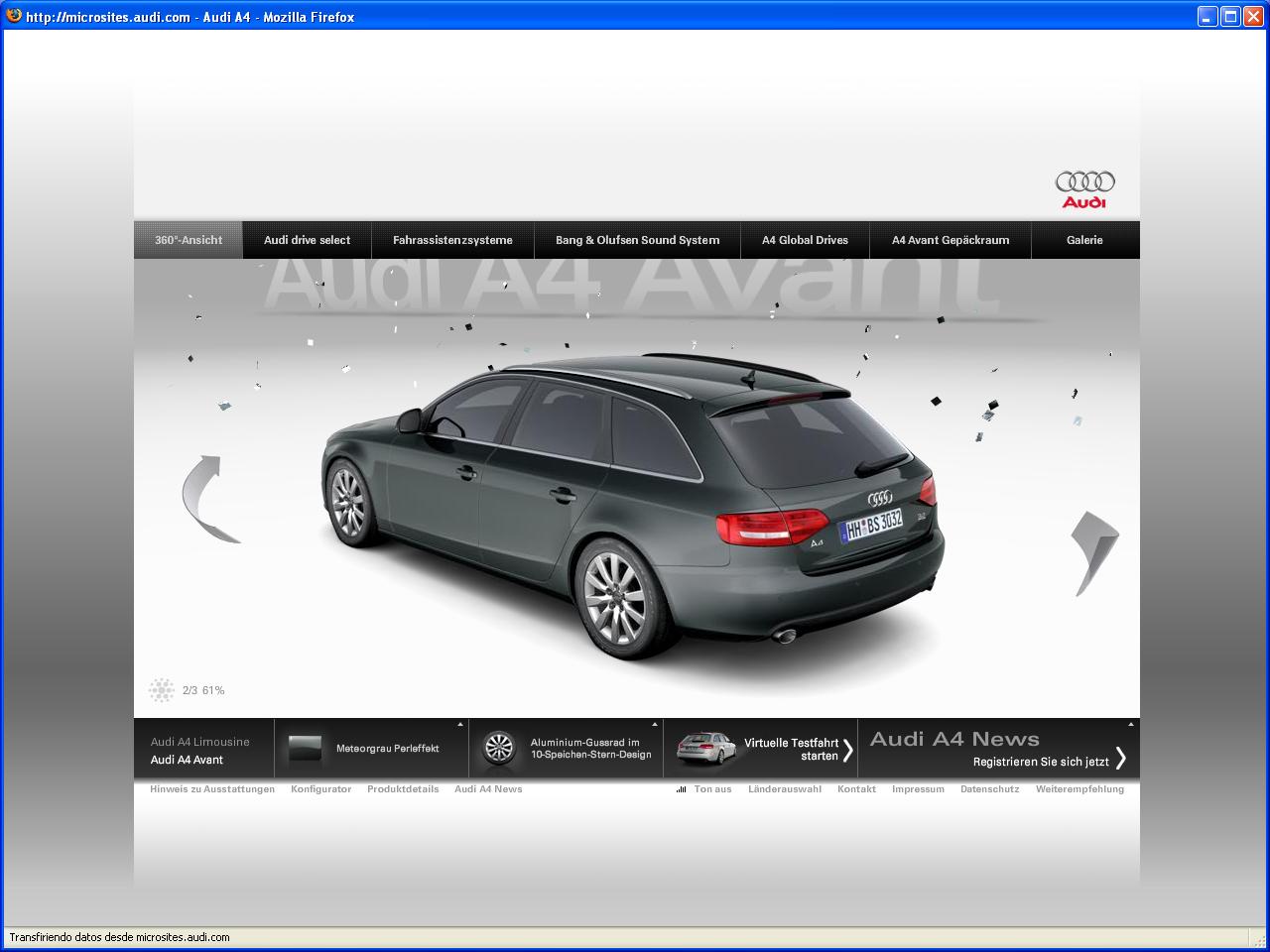Open the Galerie tab
This screenshot has height=952, width=1270.
point(1084,240)
